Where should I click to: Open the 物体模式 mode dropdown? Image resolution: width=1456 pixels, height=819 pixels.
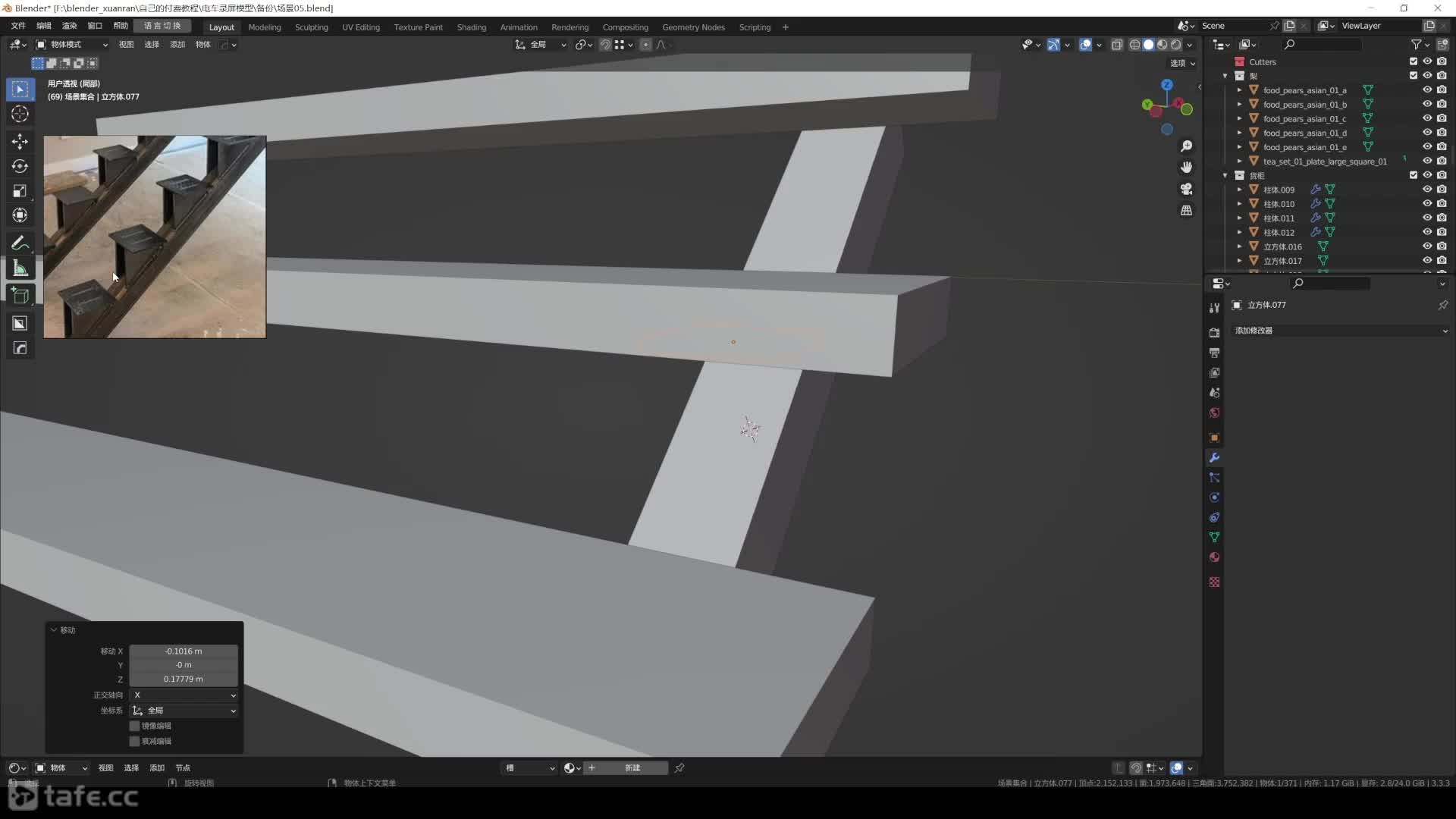point(72,45)
